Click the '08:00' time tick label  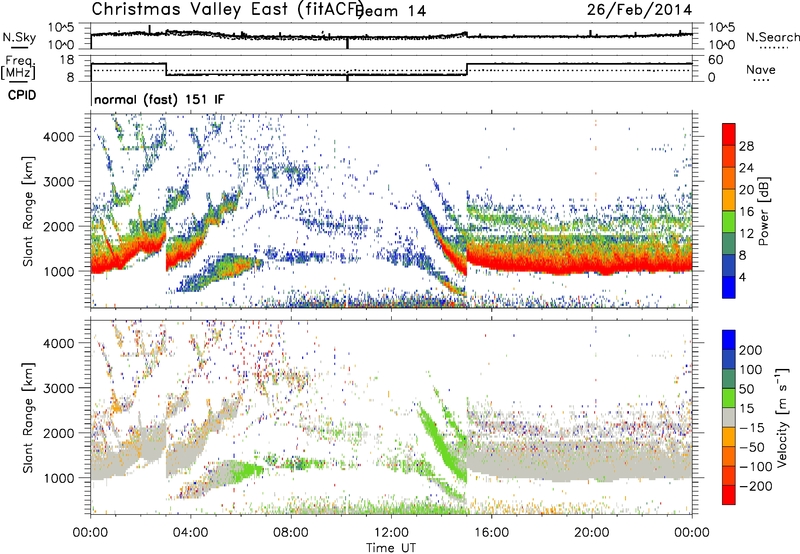point(291,533)
